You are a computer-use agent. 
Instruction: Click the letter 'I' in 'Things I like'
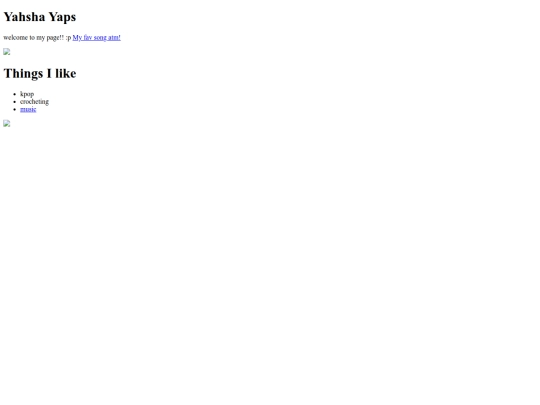[49, 73]
